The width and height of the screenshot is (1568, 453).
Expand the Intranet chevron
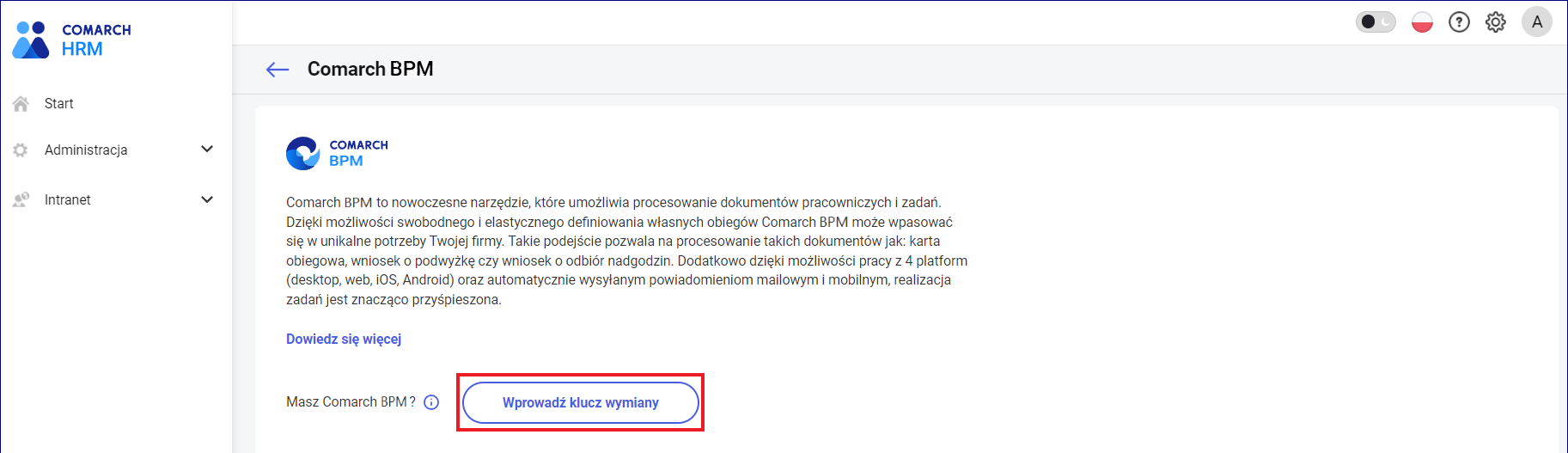pos(207,199)
